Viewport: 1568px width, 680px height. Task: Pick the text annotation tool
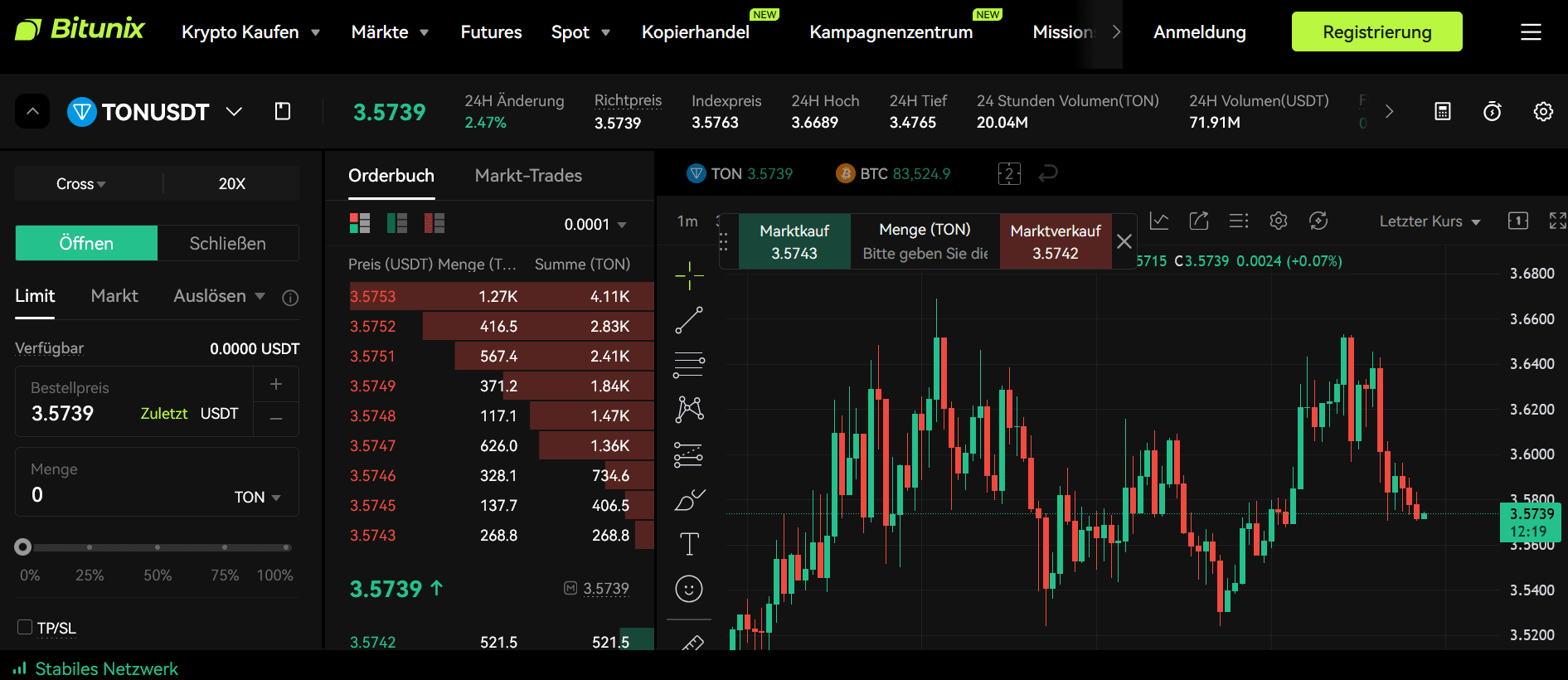[689, 544]
